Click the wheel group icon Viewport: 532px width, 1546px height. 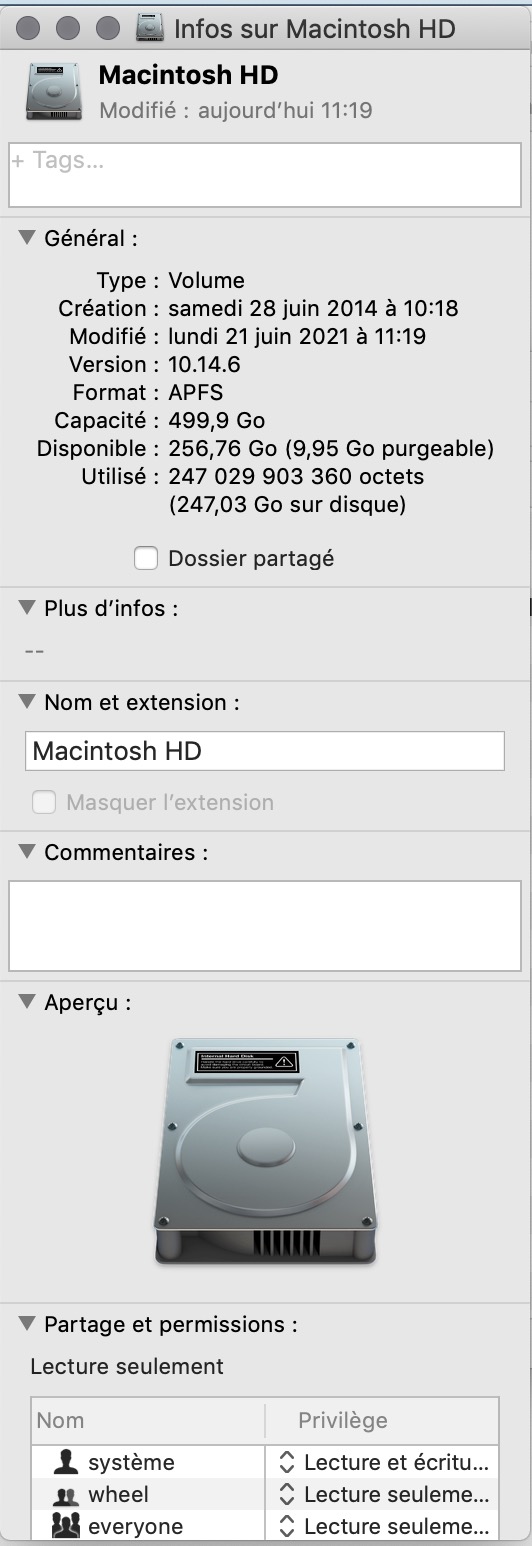(x=66, y=1495)
